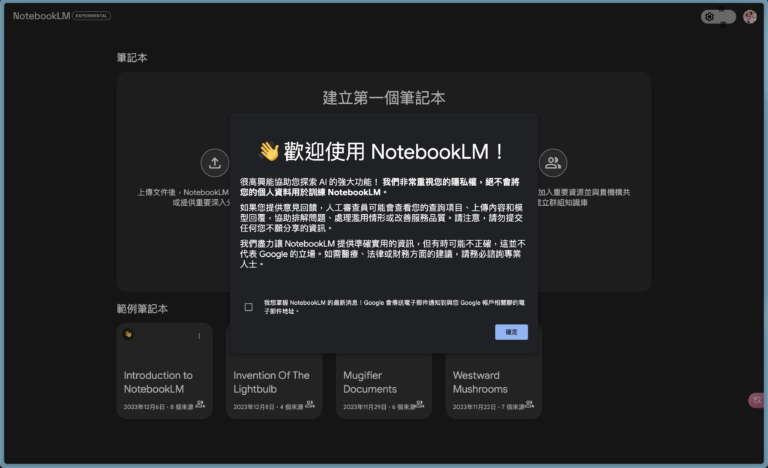The width and height of the screenshot is (768, 468).
Task: Click the circular people sharing icon
Action: tap(553, 163)
